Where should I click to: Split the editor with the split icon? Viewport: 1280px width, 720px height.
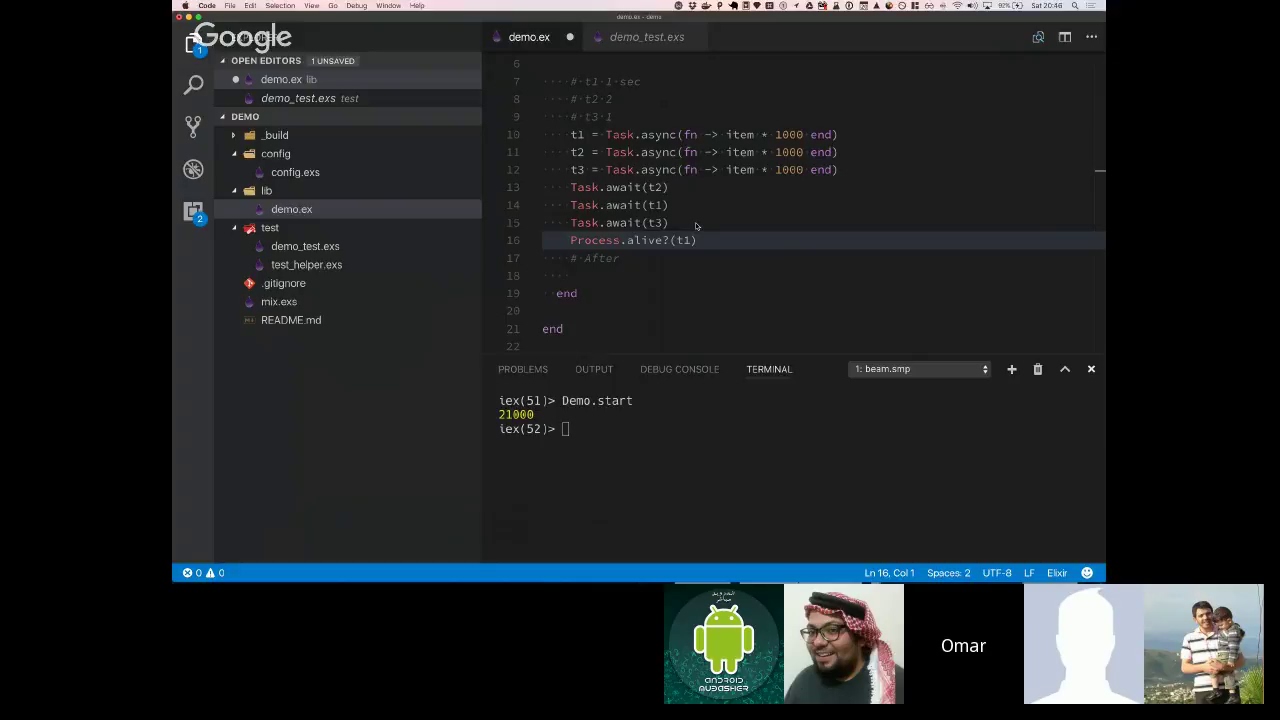click(1065, 37)
